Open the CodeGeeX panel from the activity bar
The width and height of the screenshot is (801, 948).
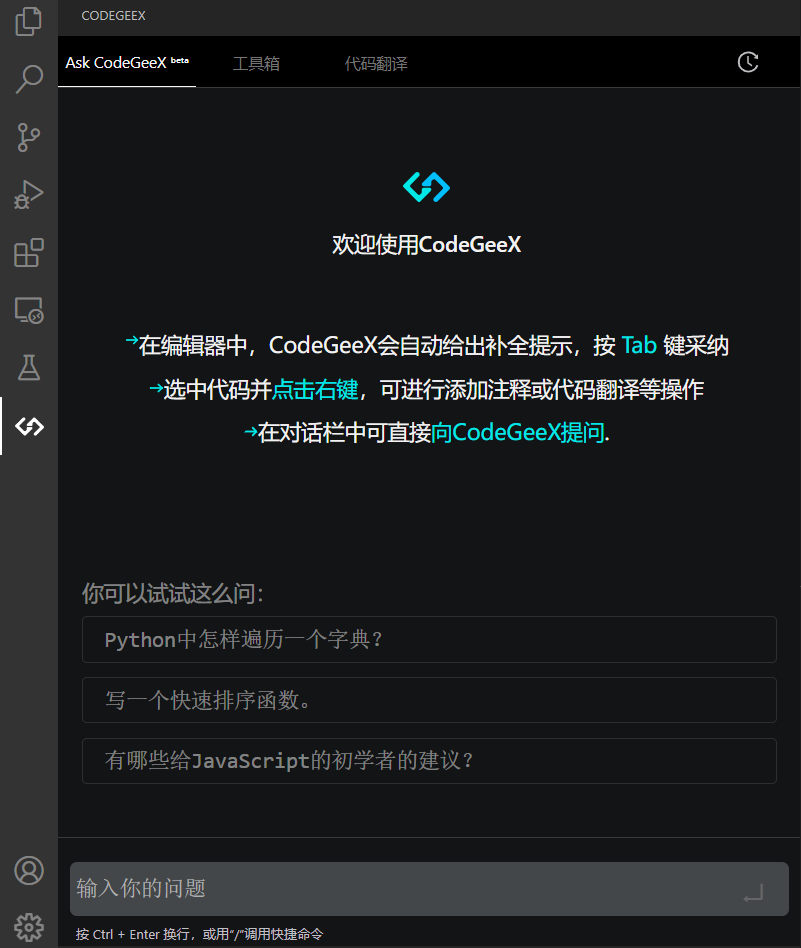point(29,426)
